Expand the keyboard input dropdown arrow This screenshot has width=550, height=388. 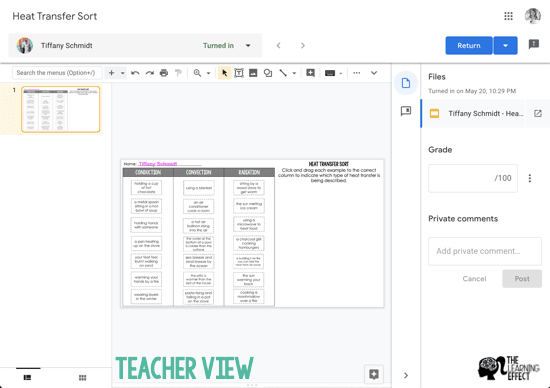click(340, 73)
